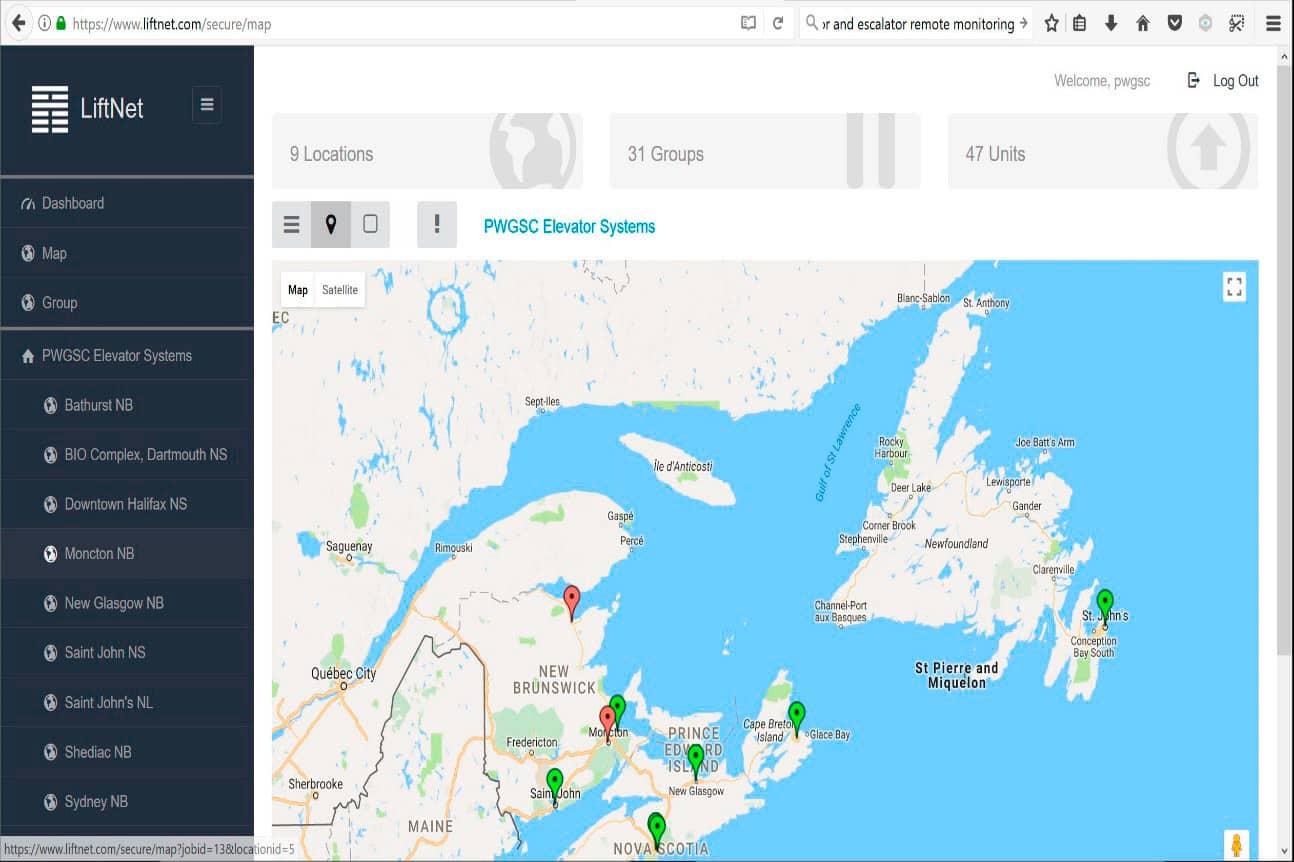Viewport: 1294px width, 862px height.
Task: Click the green marker at St. John's
Action: point(1105,606)
